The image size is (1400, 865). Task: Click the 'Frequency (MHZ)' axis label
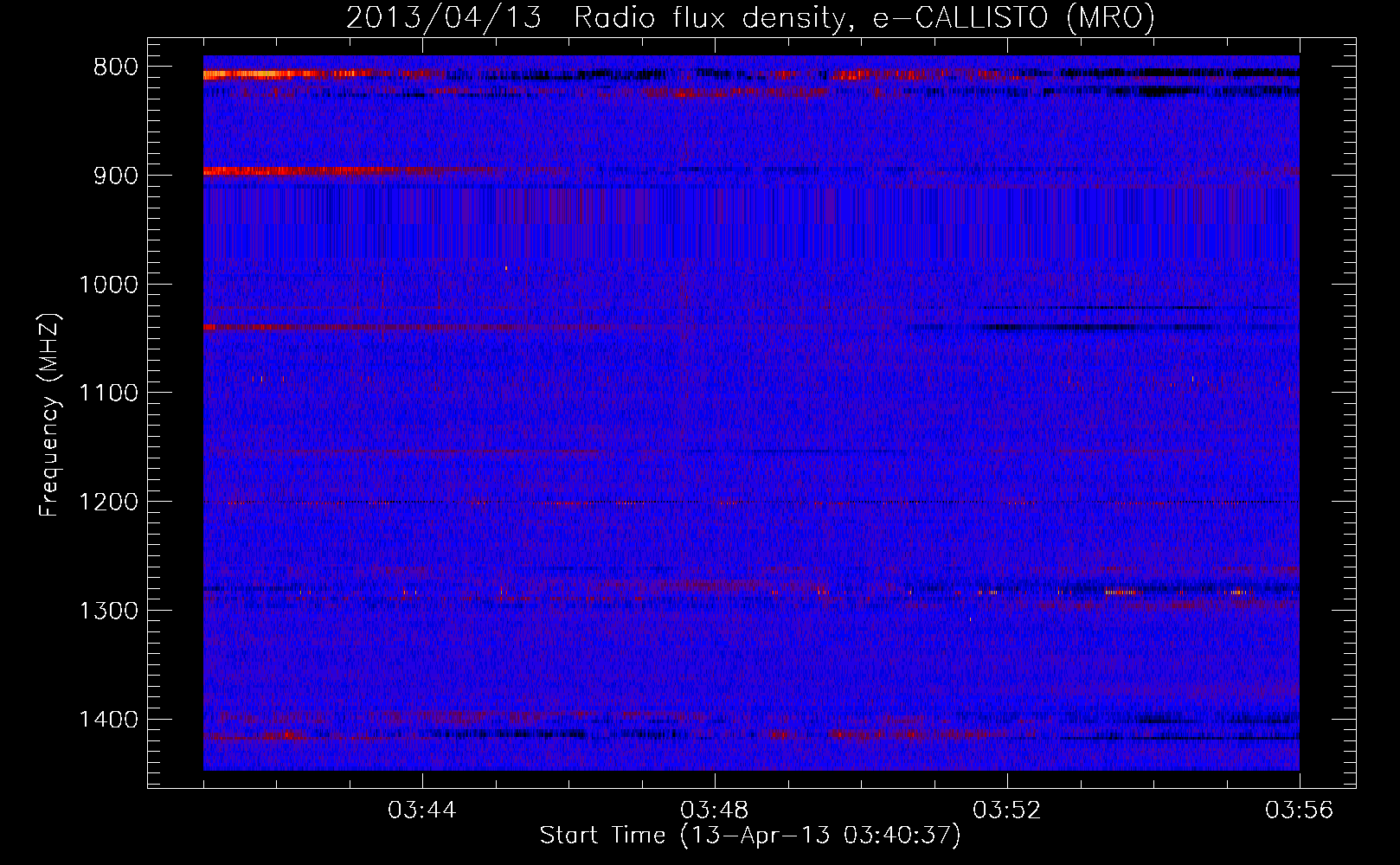click(50, 415)
